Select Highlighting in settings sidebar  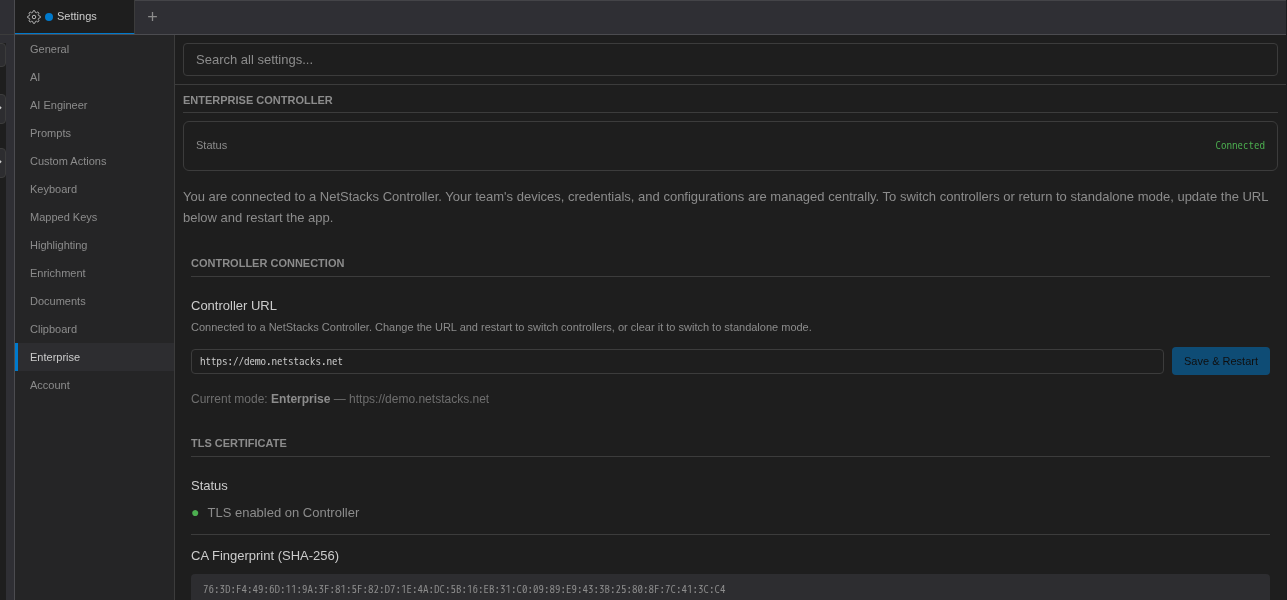coord(95,245)
